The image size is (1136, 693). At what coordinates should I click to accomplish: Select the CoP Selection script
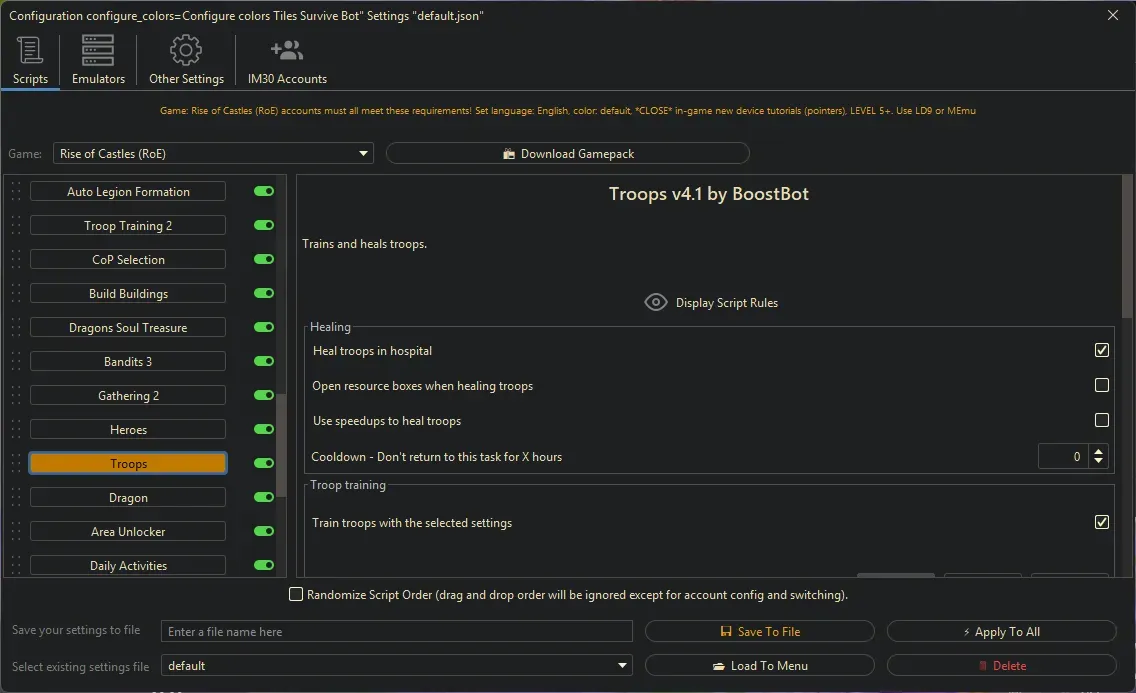(128, 259)
